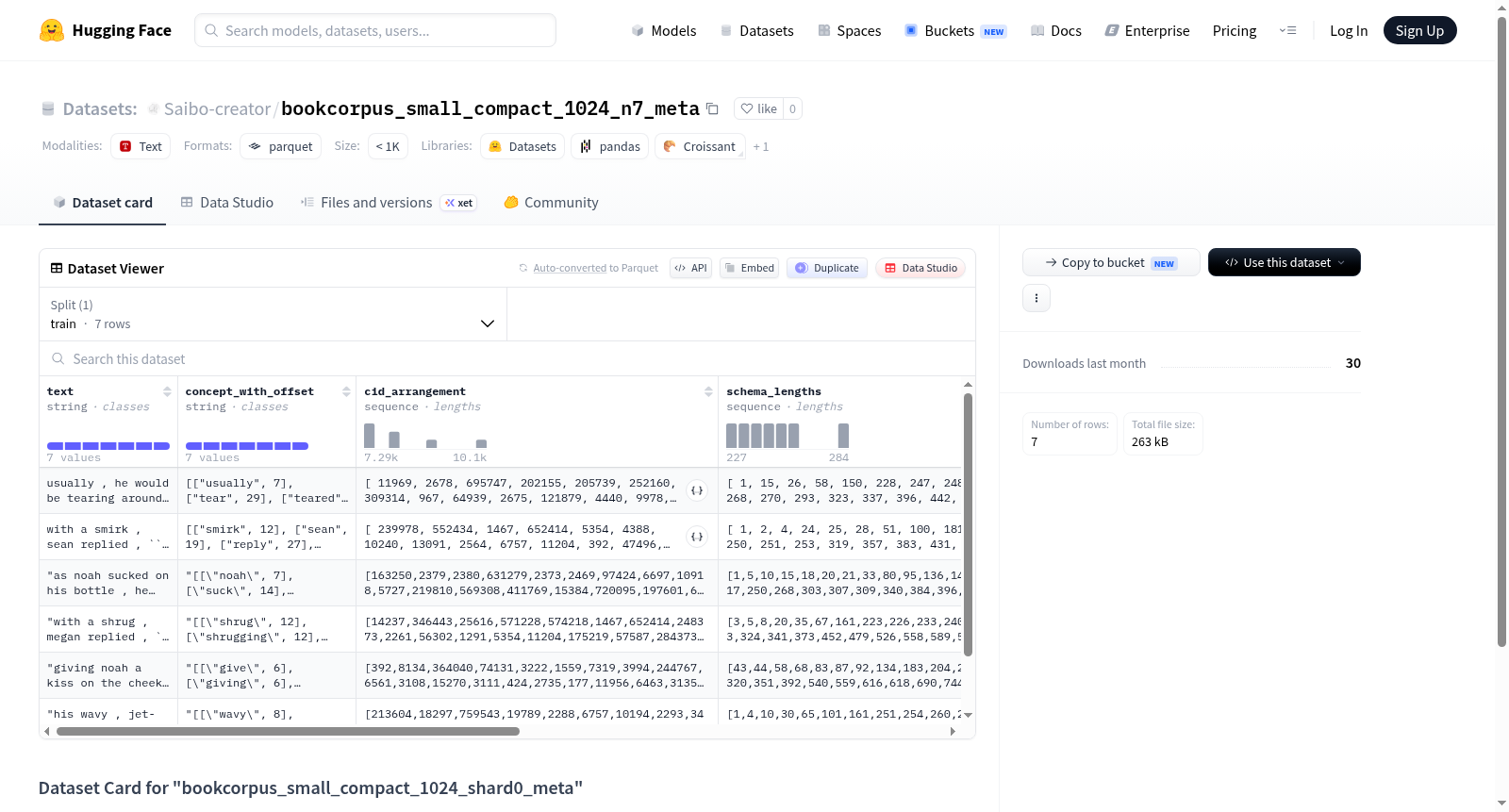Focus the Search this dataset field
The width and height of the screenshot is (1509, 812).
pyautogui.click(x=507, y=358)
